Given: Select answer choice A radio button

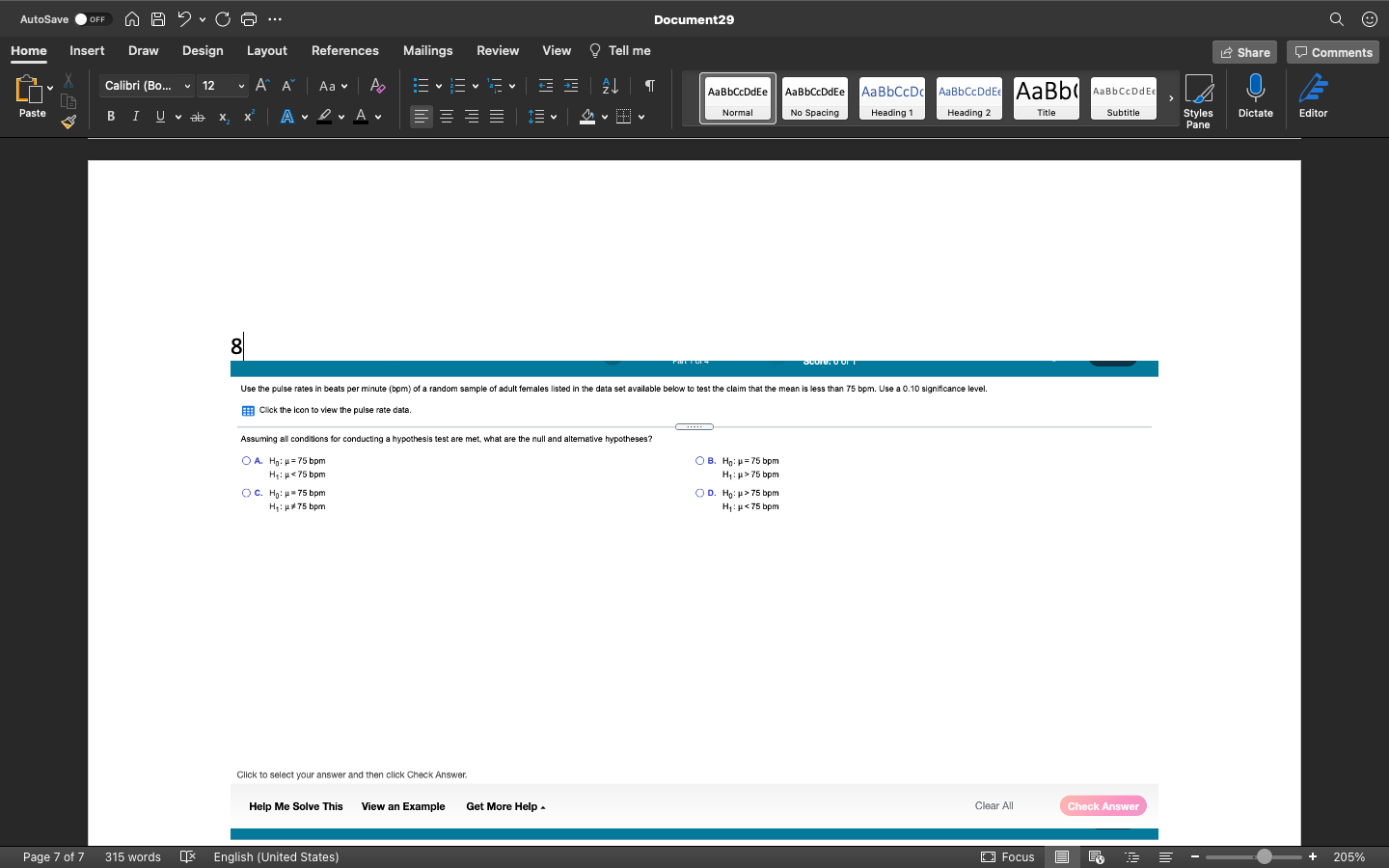Looking at the screenshot, I should coord(246,460).
